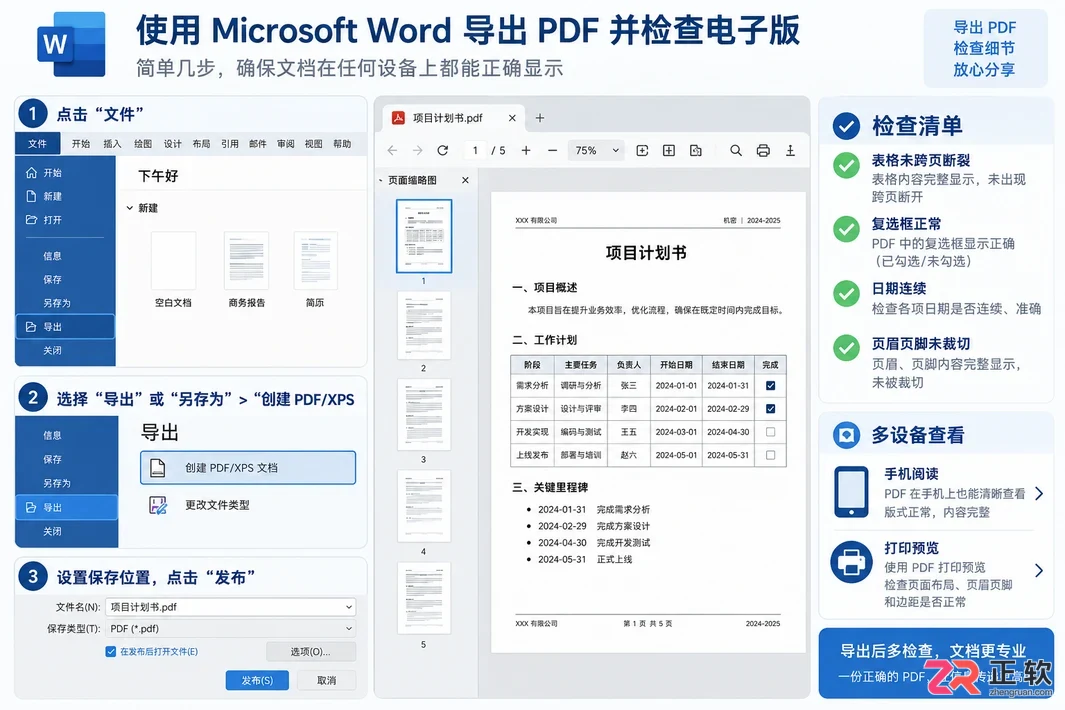Switch to the 视图 ribbon tab
Screen dimensions: 1065x710
pyautogui.click(x=313, y=143)
